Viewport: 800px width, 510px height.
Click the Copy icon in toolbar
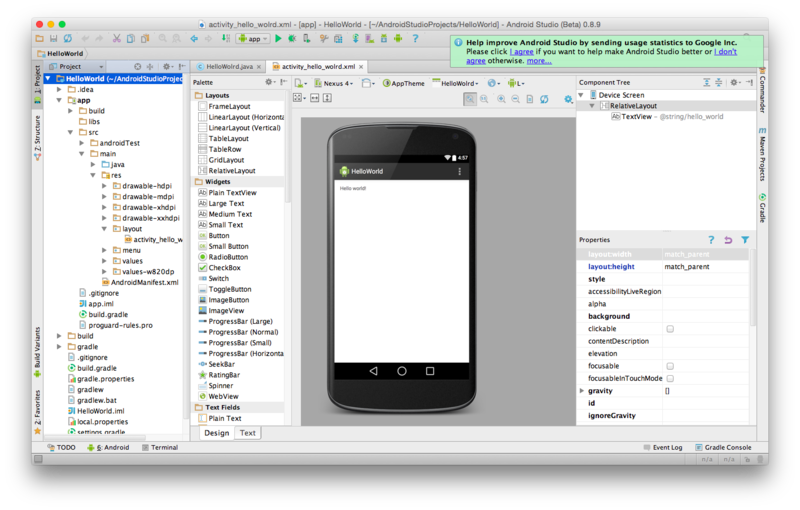(131, 38)
